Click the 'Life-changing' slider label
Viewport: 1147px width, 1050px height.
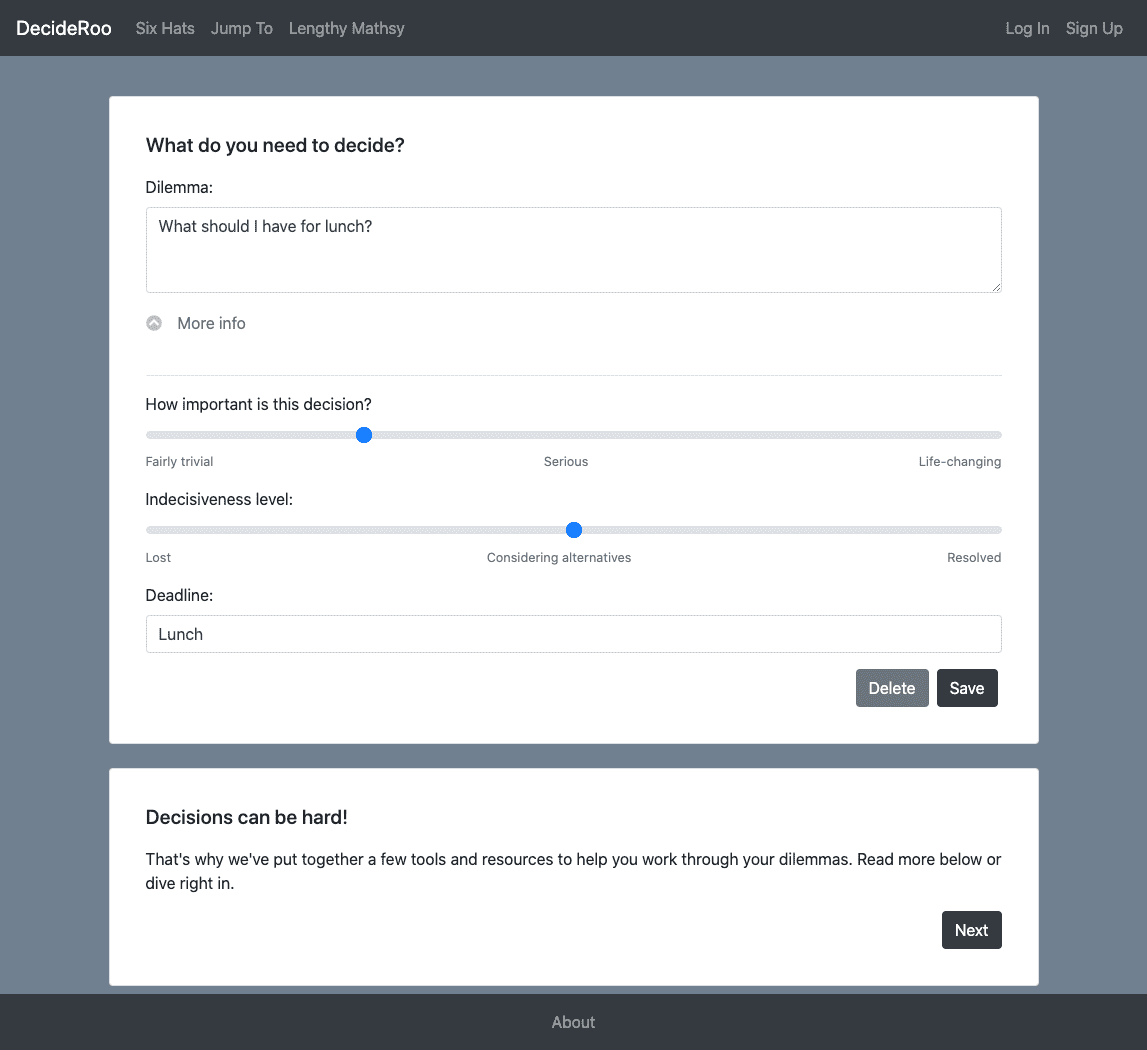point(960,462)
